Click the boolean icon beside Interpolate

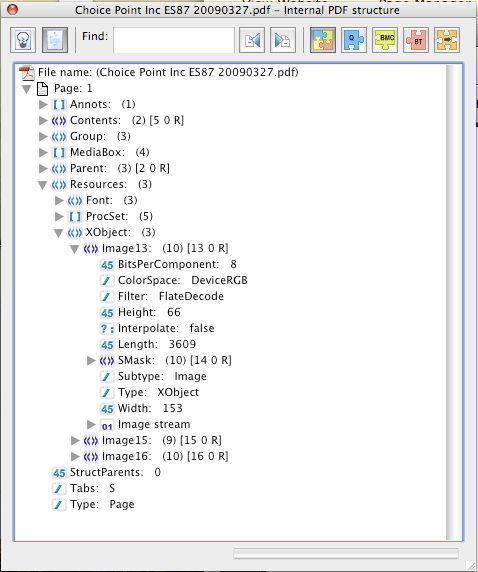point(107,329)
